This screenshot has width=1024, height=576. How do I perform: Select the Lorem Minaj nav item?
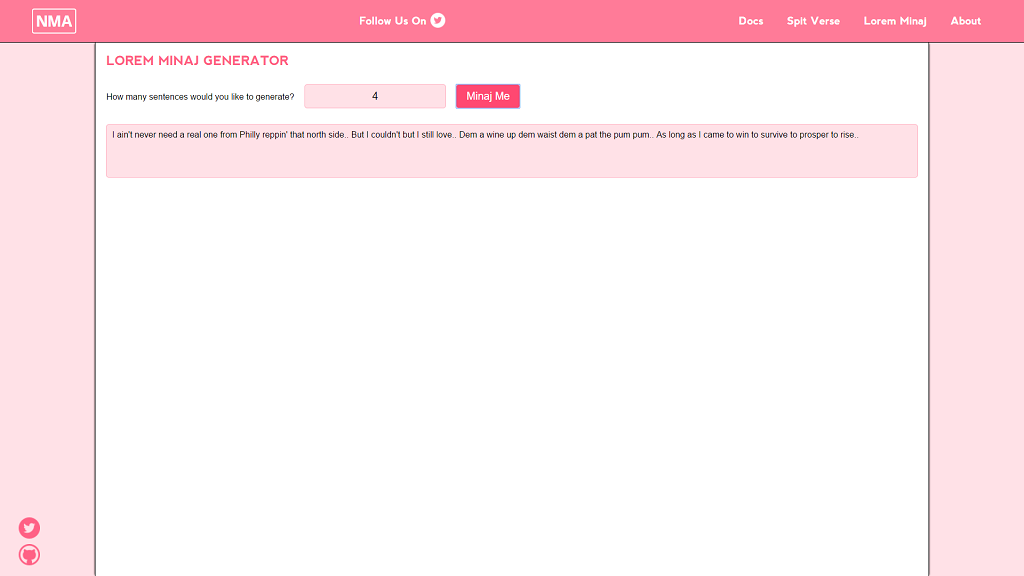coord(895,21)
